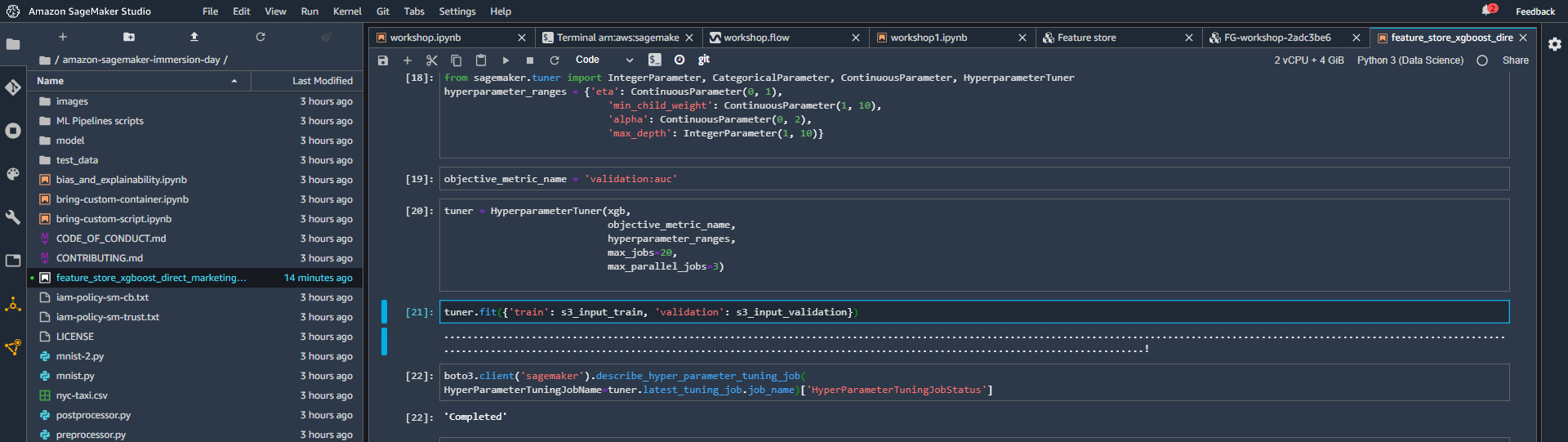1568x442 pixels.
Task: Open the orange graph-node panel icon
Action: click(13, 348)
